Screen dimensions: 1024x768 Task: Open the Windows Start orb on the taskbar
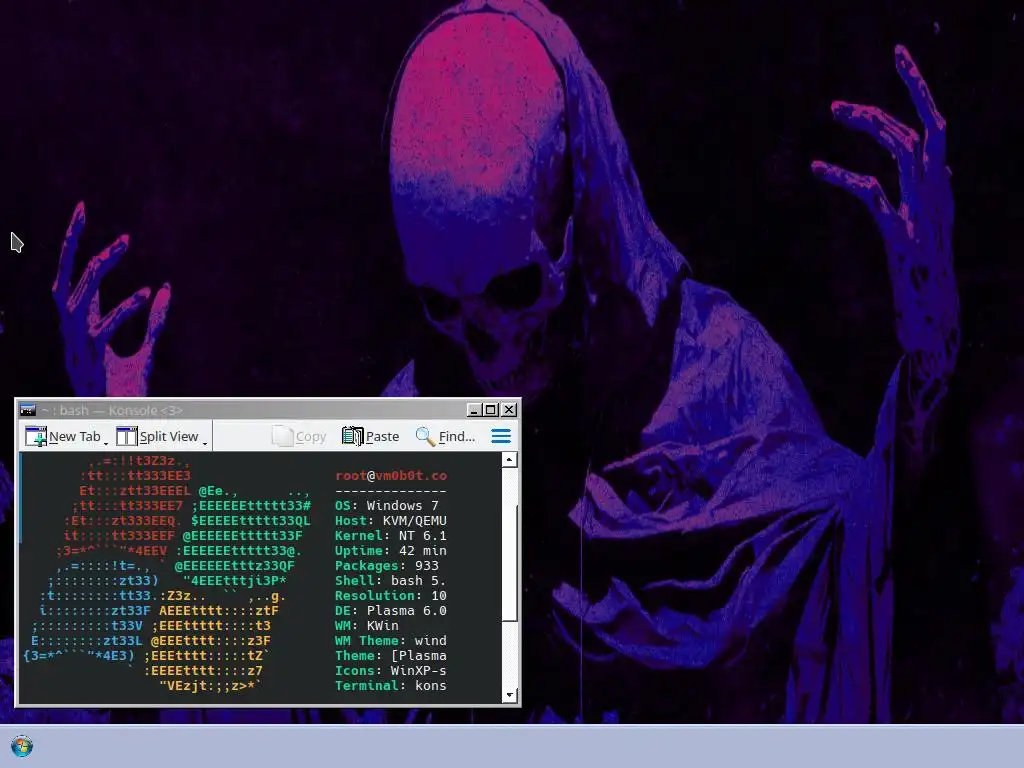click(x=22, y=746)
